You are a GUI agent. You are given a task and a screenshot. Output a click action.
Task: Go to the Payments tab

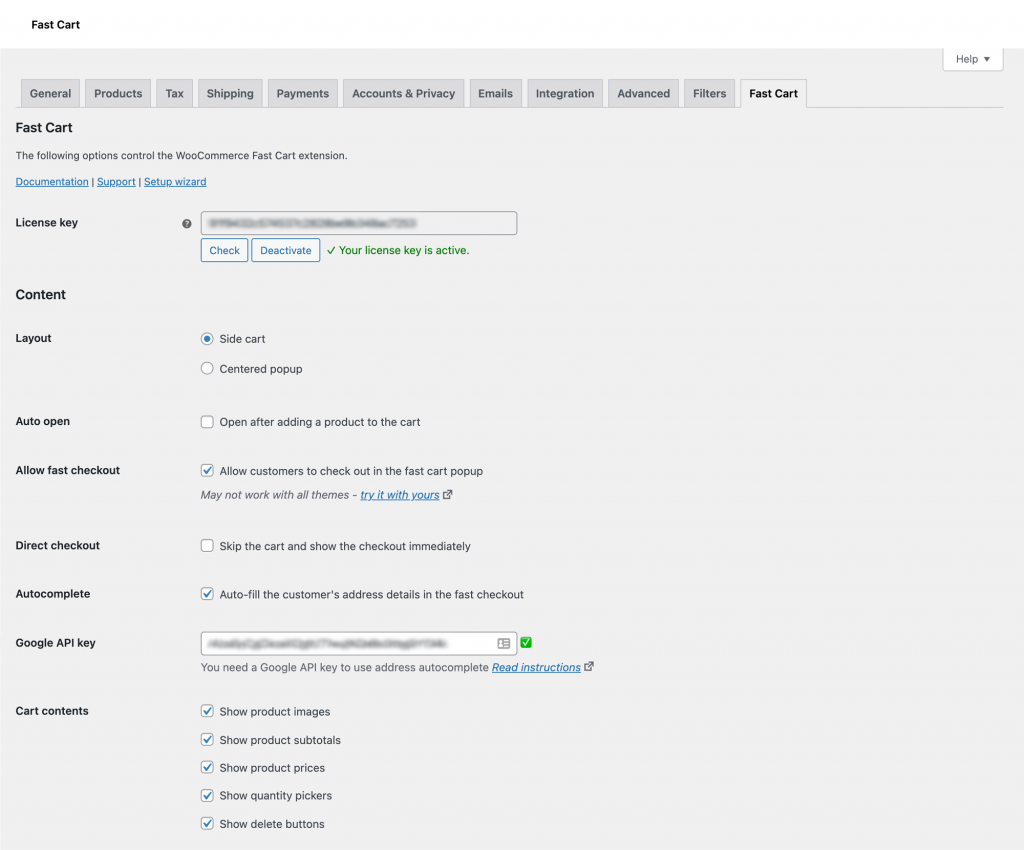click(302, 94)
